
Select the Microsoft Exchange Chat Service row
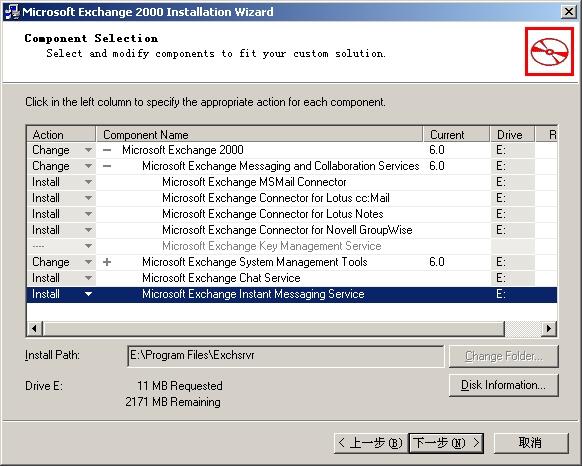[292, 278]
